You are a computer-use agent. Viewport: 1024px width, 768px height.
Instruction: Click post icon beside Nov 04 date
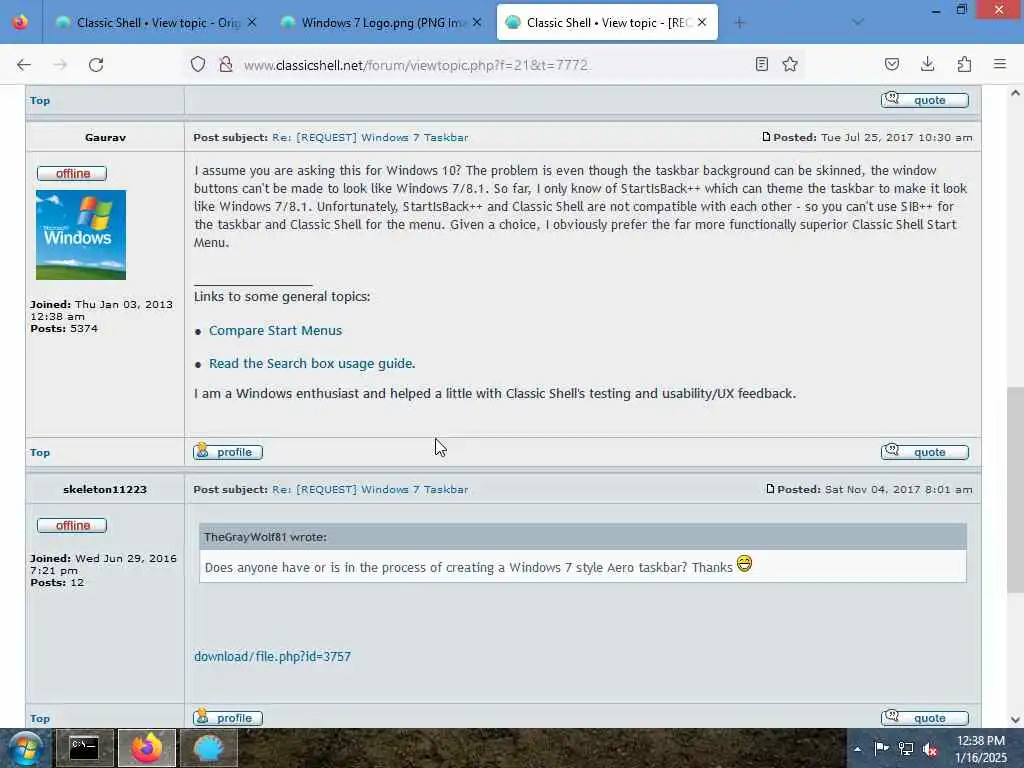(770, 489)
